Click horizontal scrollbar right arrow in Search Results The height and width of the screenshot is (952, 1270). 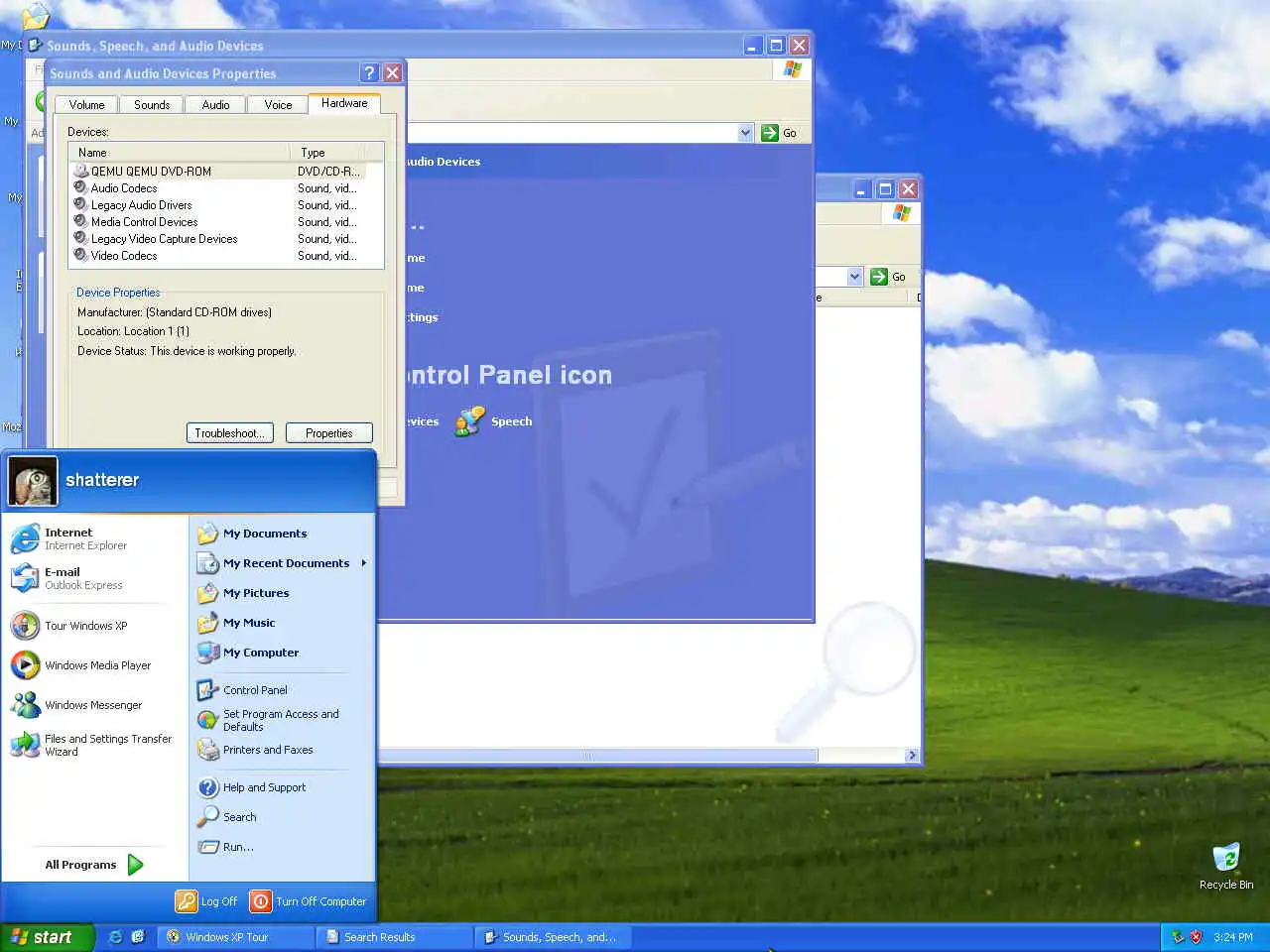[x=912, y=756]
